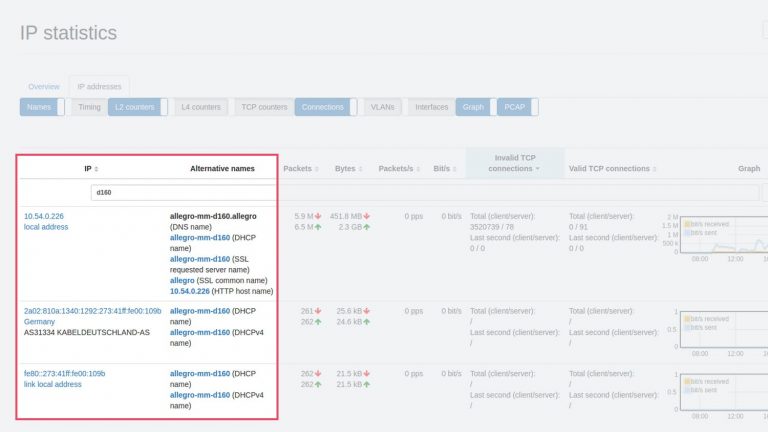
Task: Select the 451.8 MB bytes value
Action: [346, 216]
